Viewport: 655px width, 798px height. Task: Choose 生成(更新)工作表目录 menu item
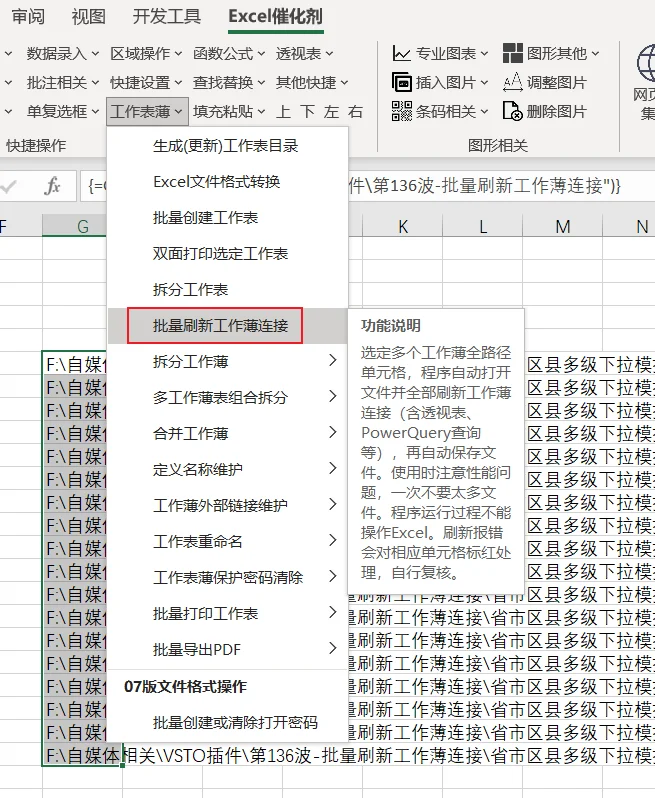click(x=228, y=146)
